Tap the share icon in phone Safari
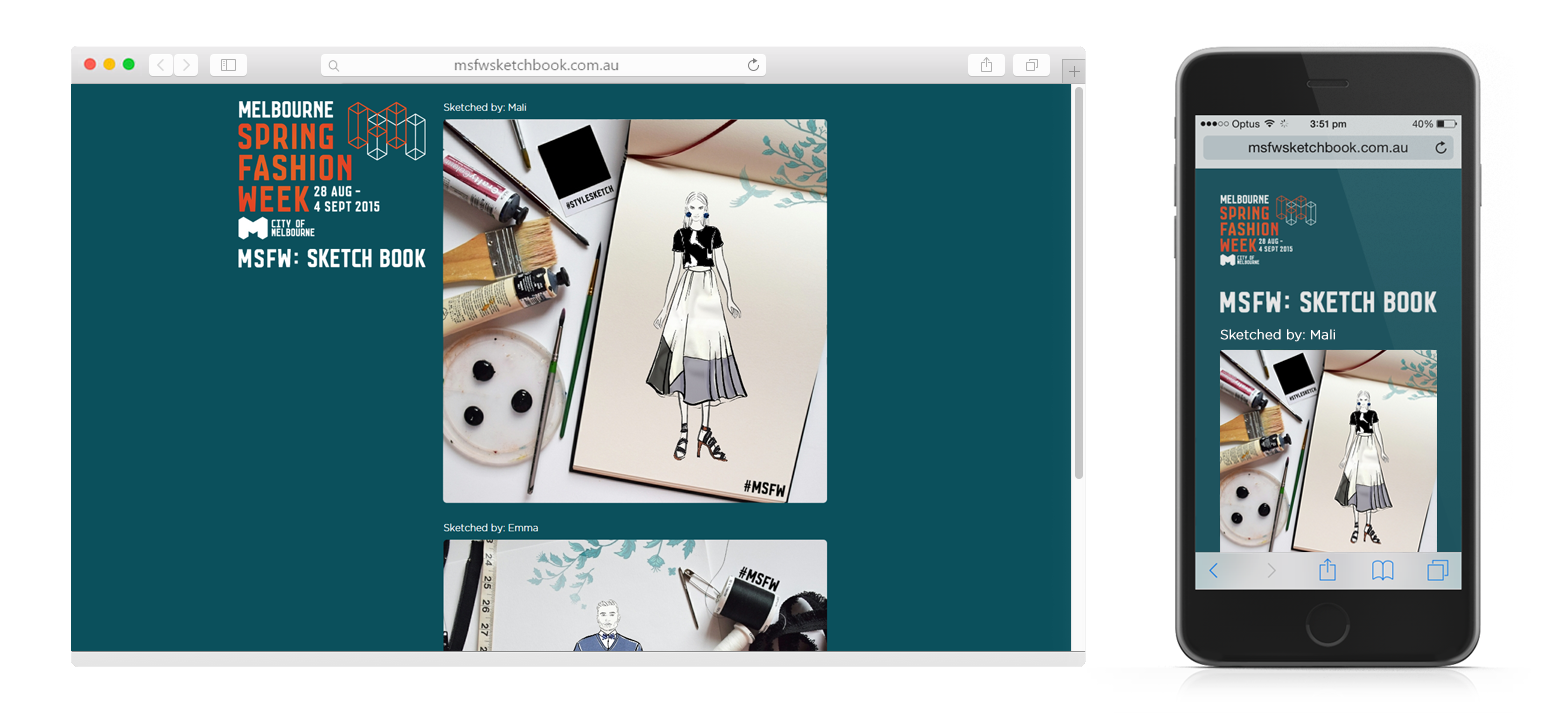 (1327, 569)
